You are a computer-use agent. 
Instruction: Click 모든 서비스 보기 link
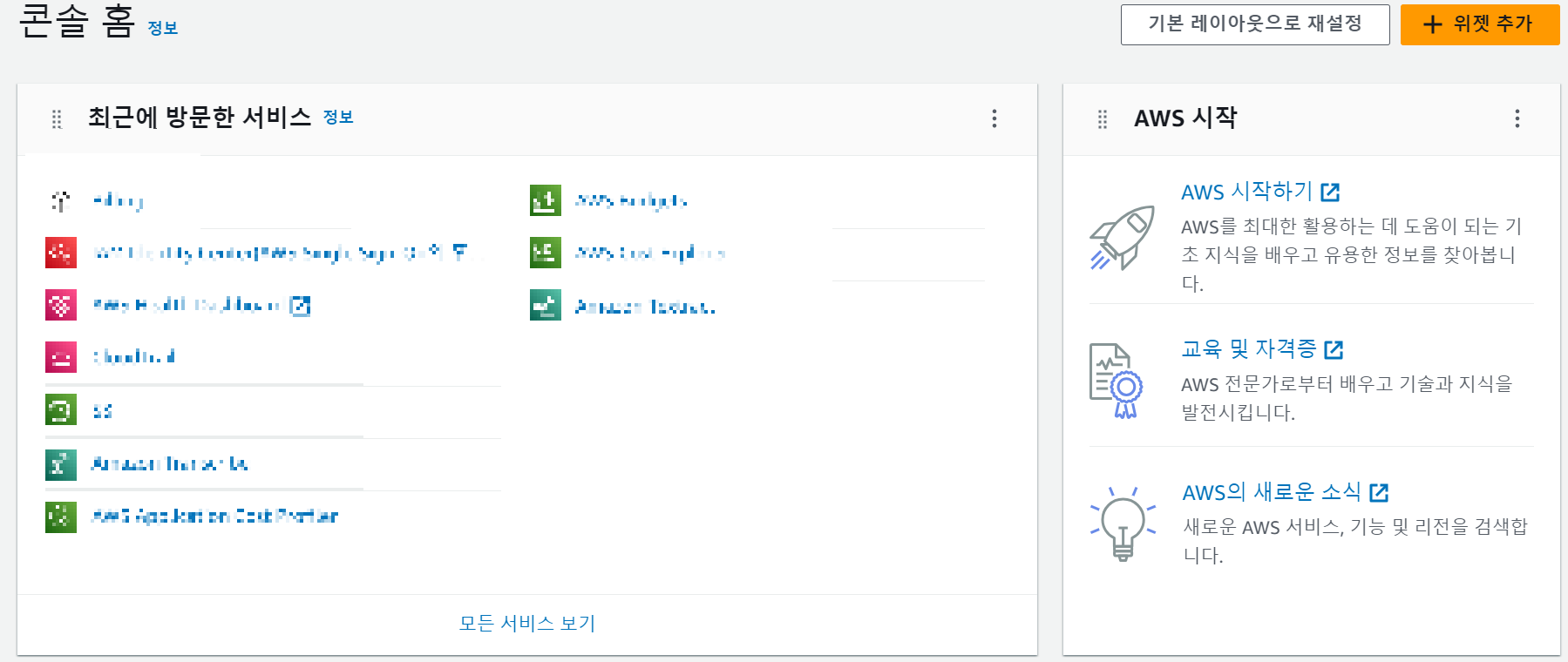(x=527, y=623)
